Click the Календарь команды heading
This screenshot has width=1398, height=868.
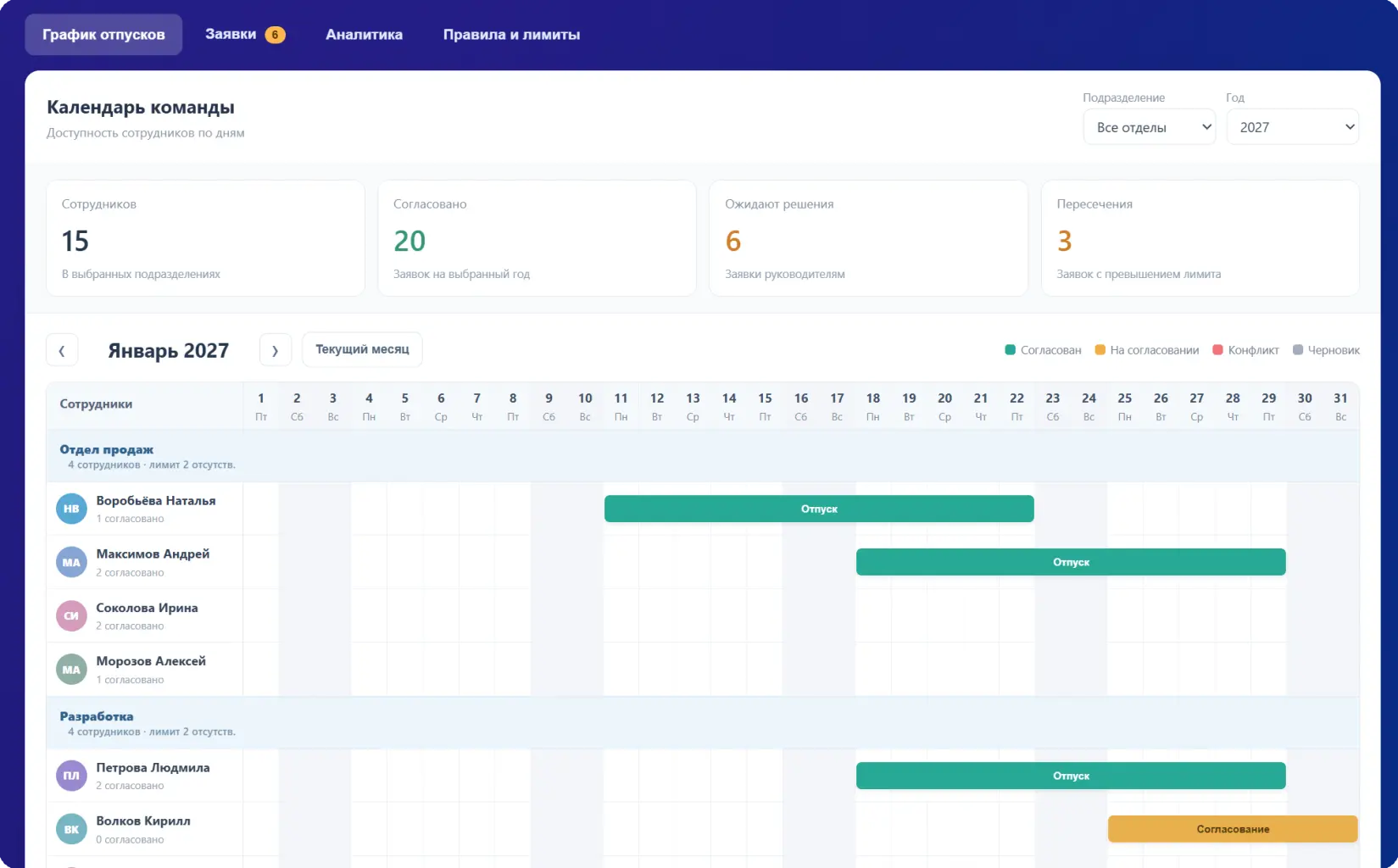141,108
